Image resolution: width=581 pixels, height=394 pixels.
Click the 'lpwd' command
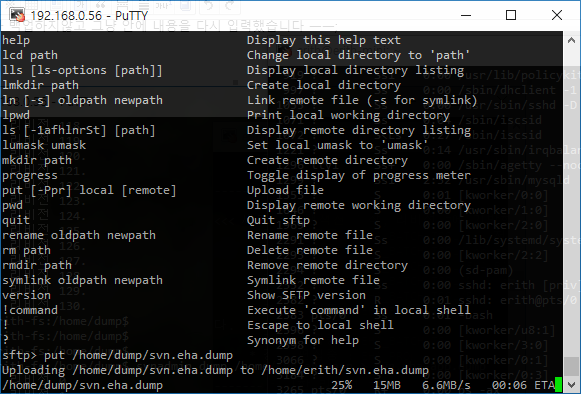(x=16, y=115)
